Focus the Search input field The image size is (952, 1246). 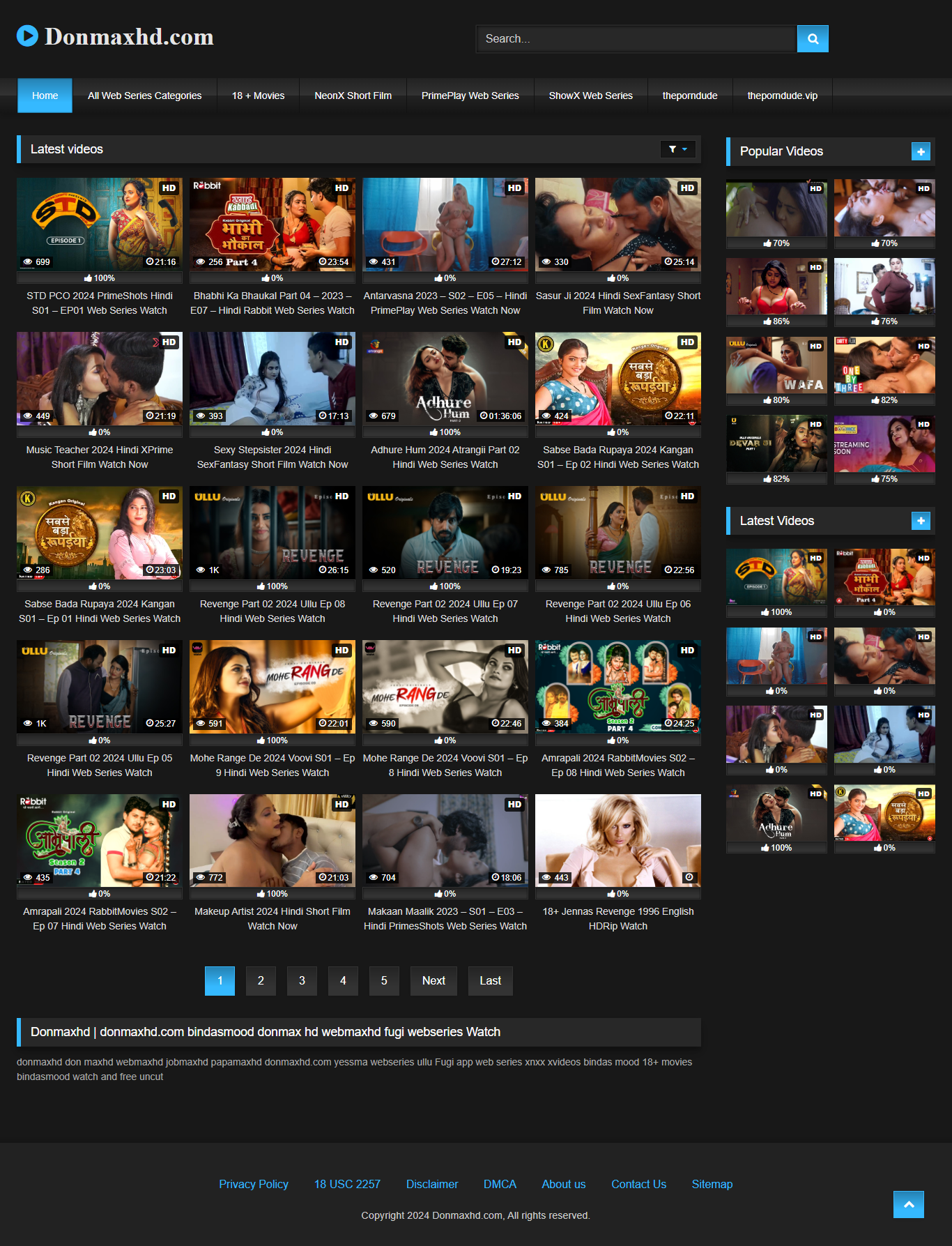point(636,39)
